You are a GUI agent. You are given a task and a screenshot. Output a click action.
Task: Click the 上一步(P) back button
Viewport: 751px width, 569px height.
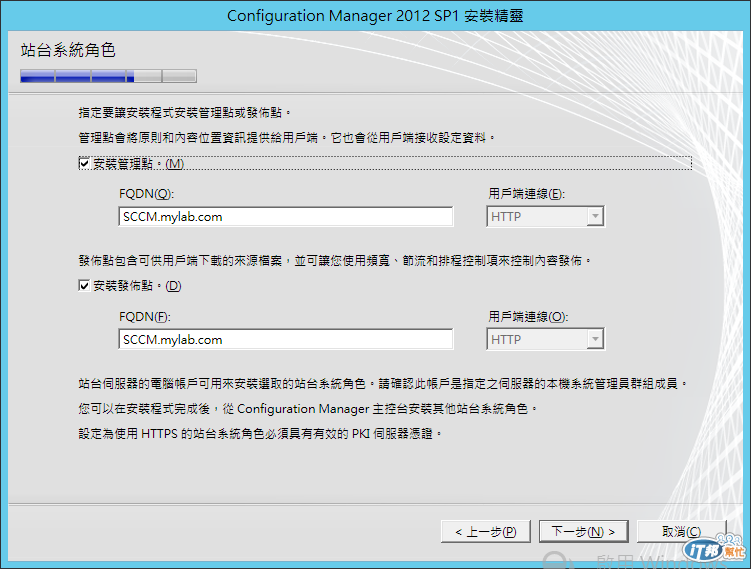[486, 532]
